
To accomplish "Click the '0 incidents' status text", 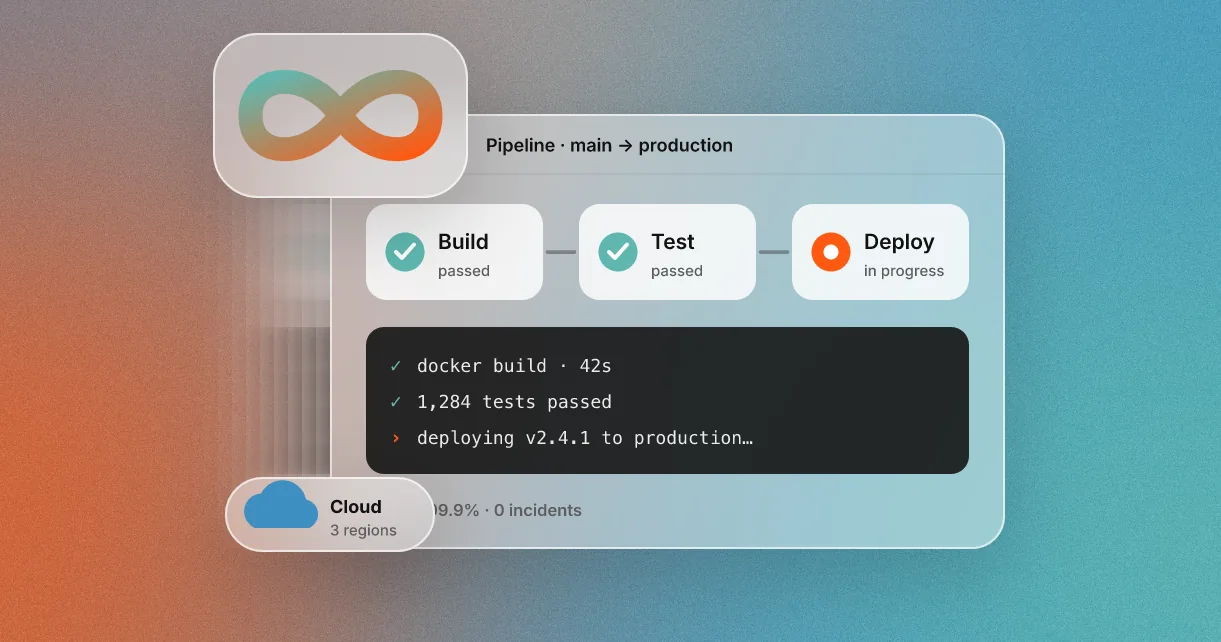I will [x=538, y=510].
